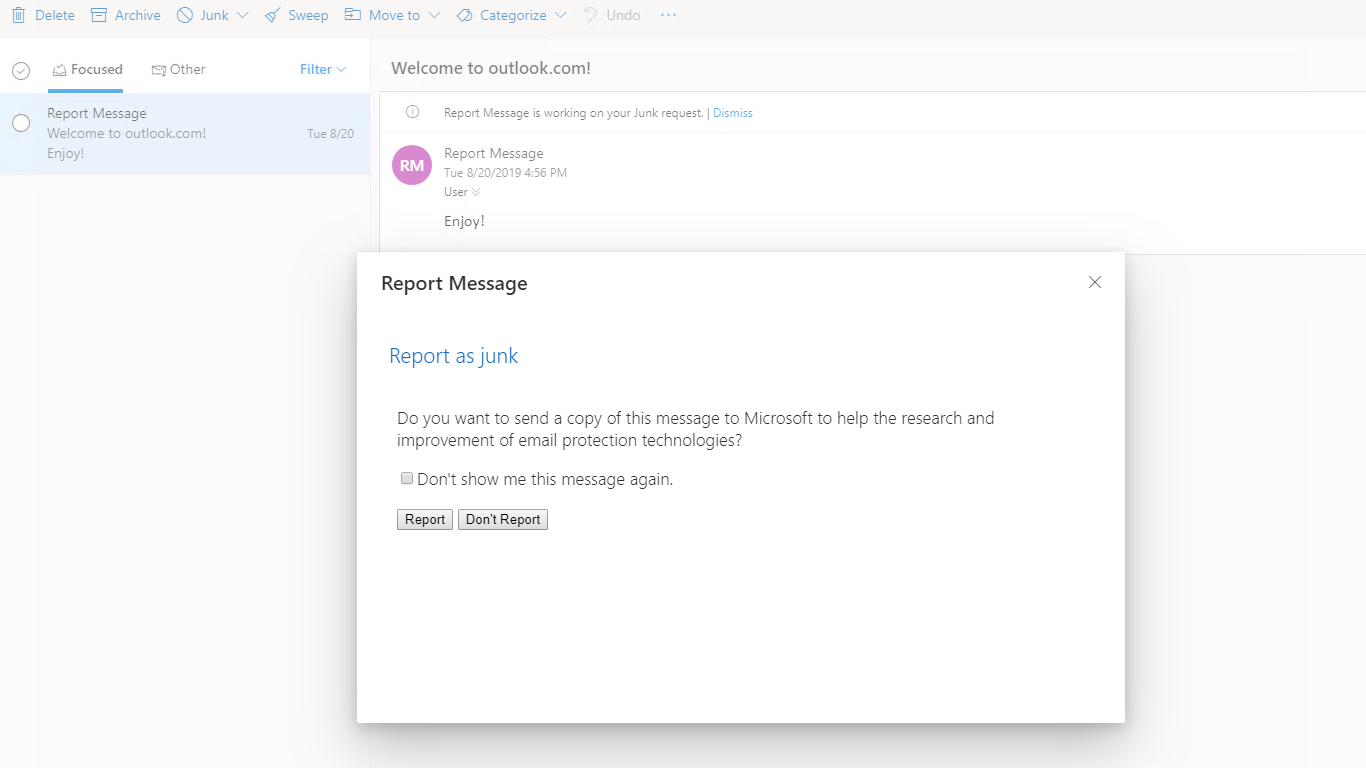Select the Report Message email circle
The width and height of the screenshot is (1366, 768).
(21, 123)
